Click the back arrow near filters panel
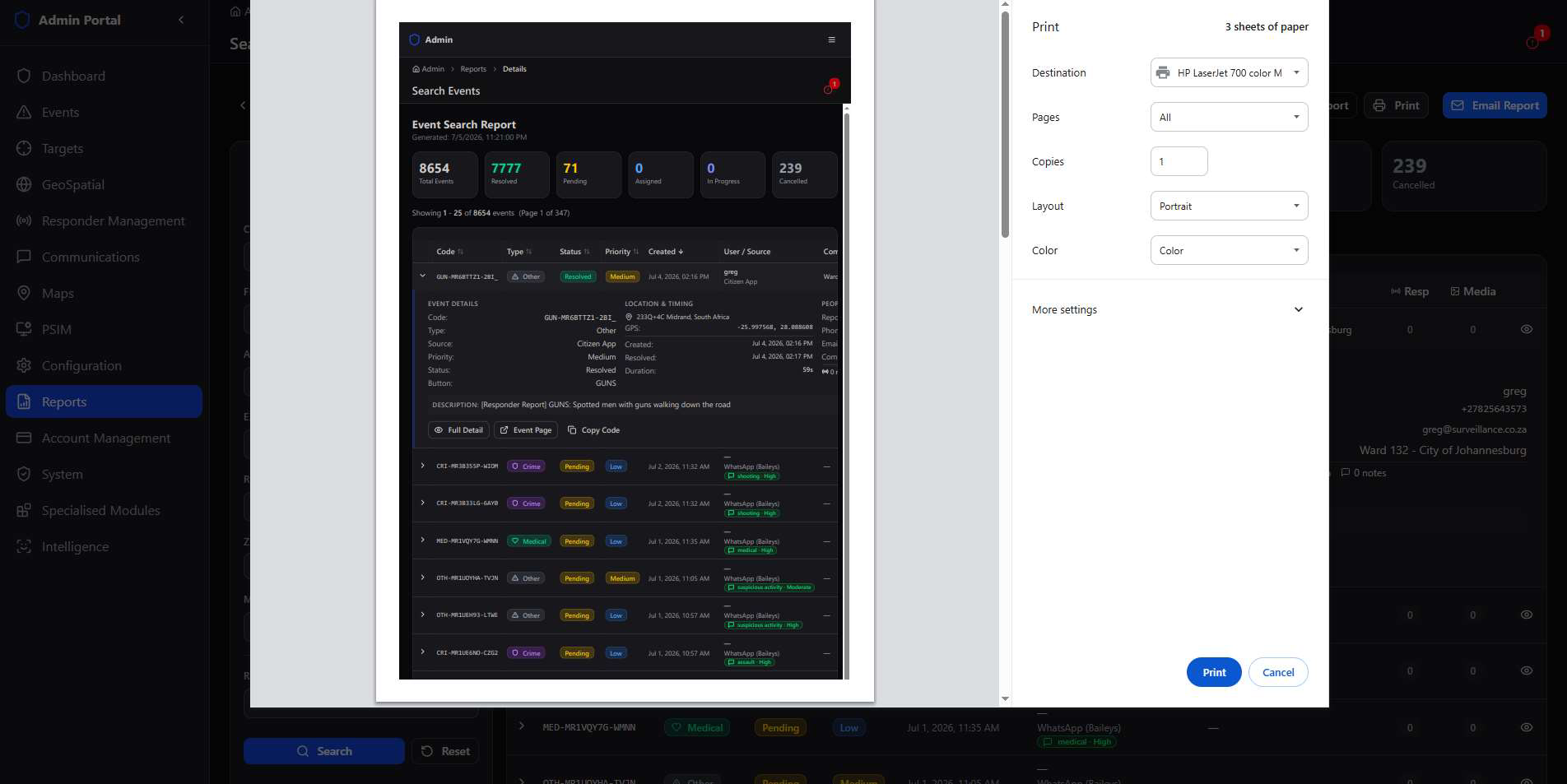1567x784 pixels. pos(243,105)
